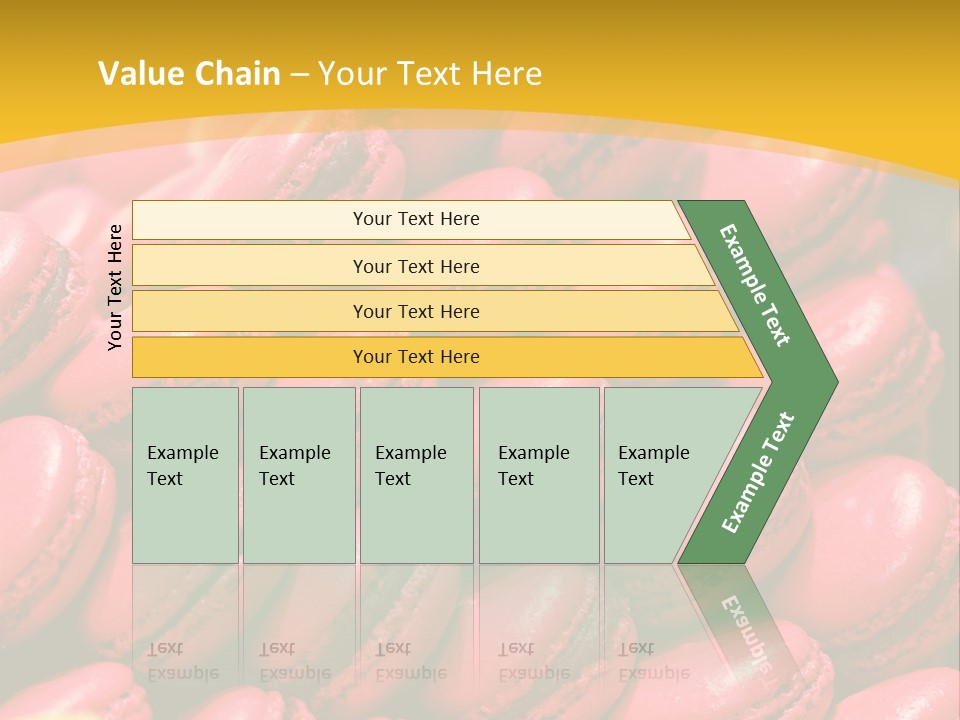
Task: Click the second 'Your Text Here' bar from top
Action: [x=415, y=266]
